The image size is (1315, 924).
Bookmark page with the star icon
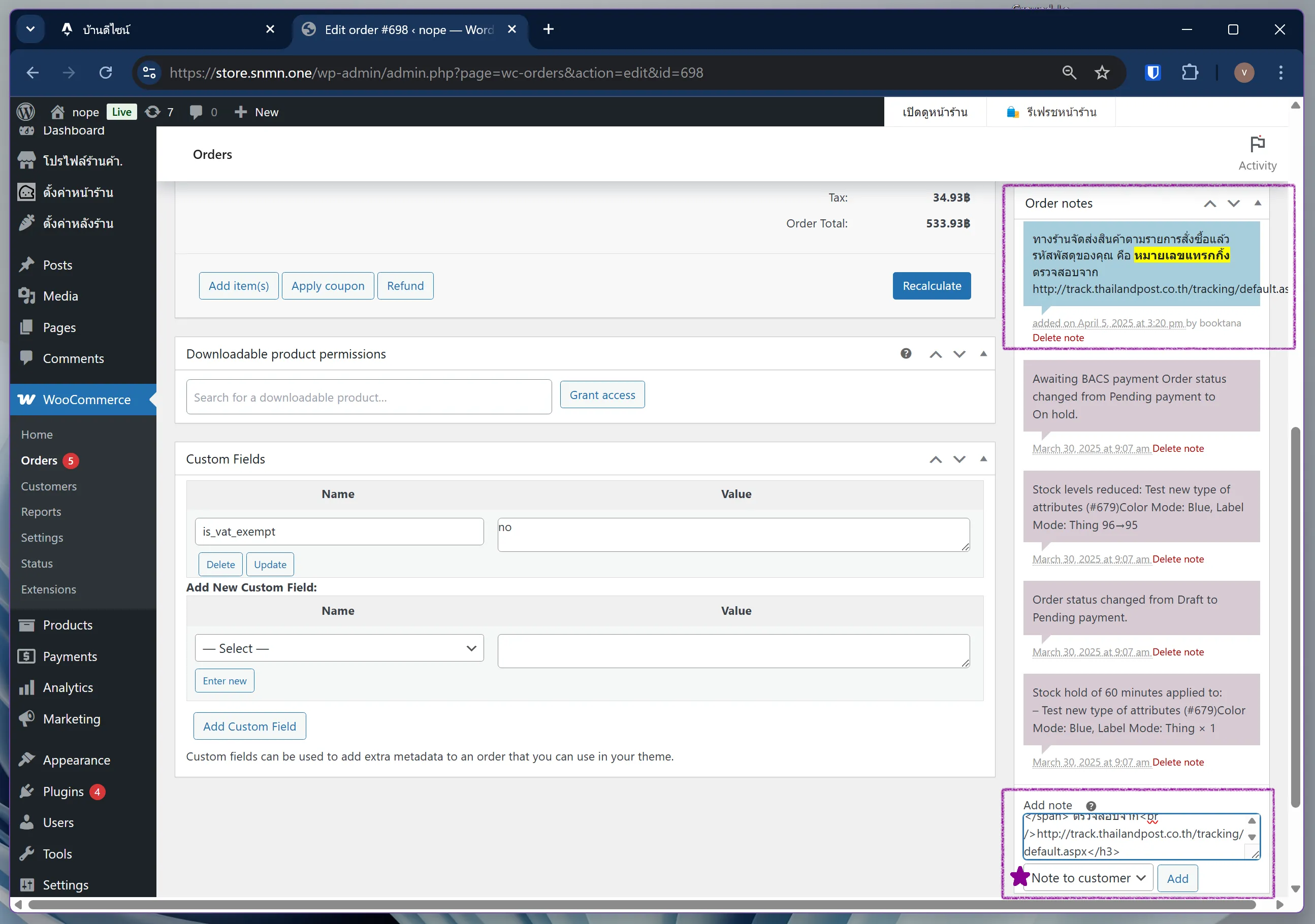pyautogui.click(x=1101, y=73)
